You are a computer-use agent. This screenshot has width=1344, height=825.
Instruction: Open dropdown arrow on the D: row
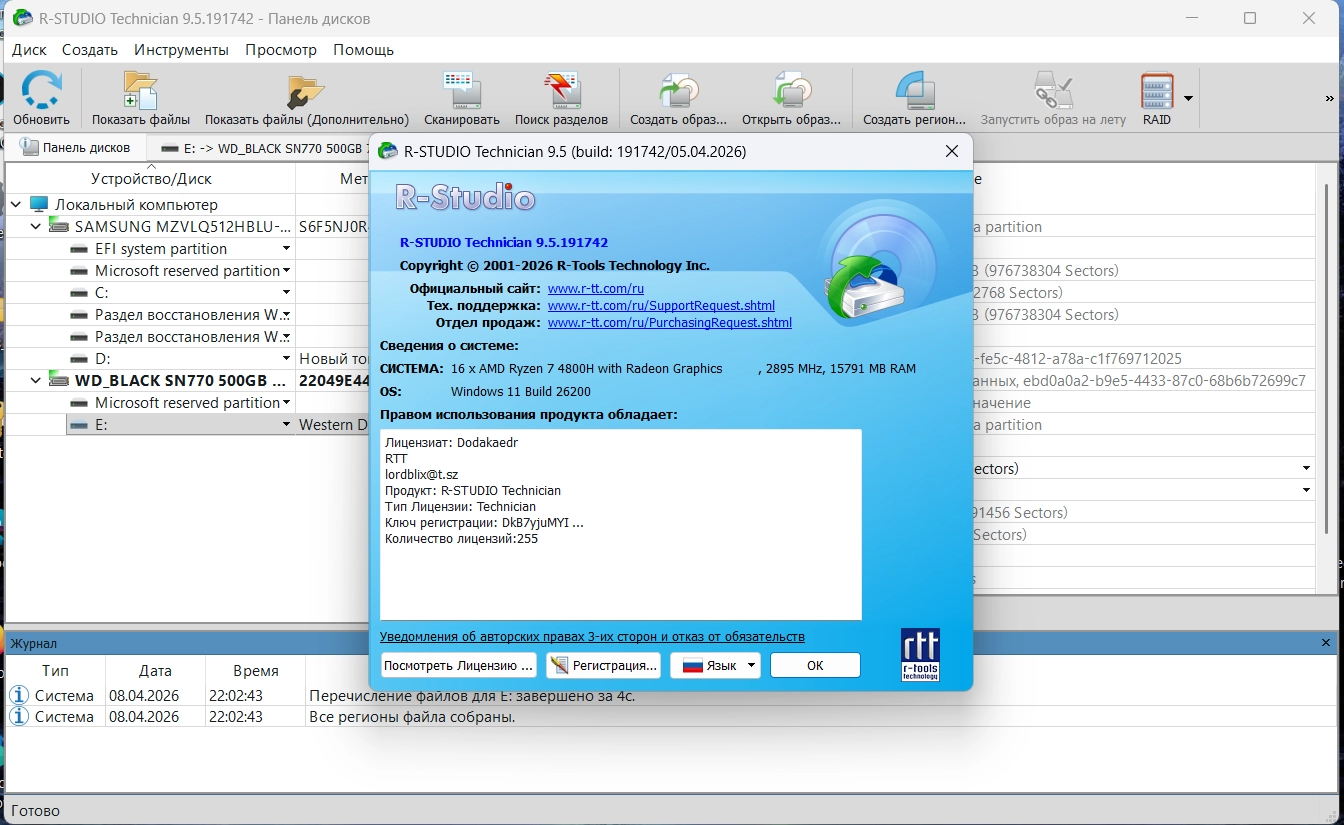286,358
